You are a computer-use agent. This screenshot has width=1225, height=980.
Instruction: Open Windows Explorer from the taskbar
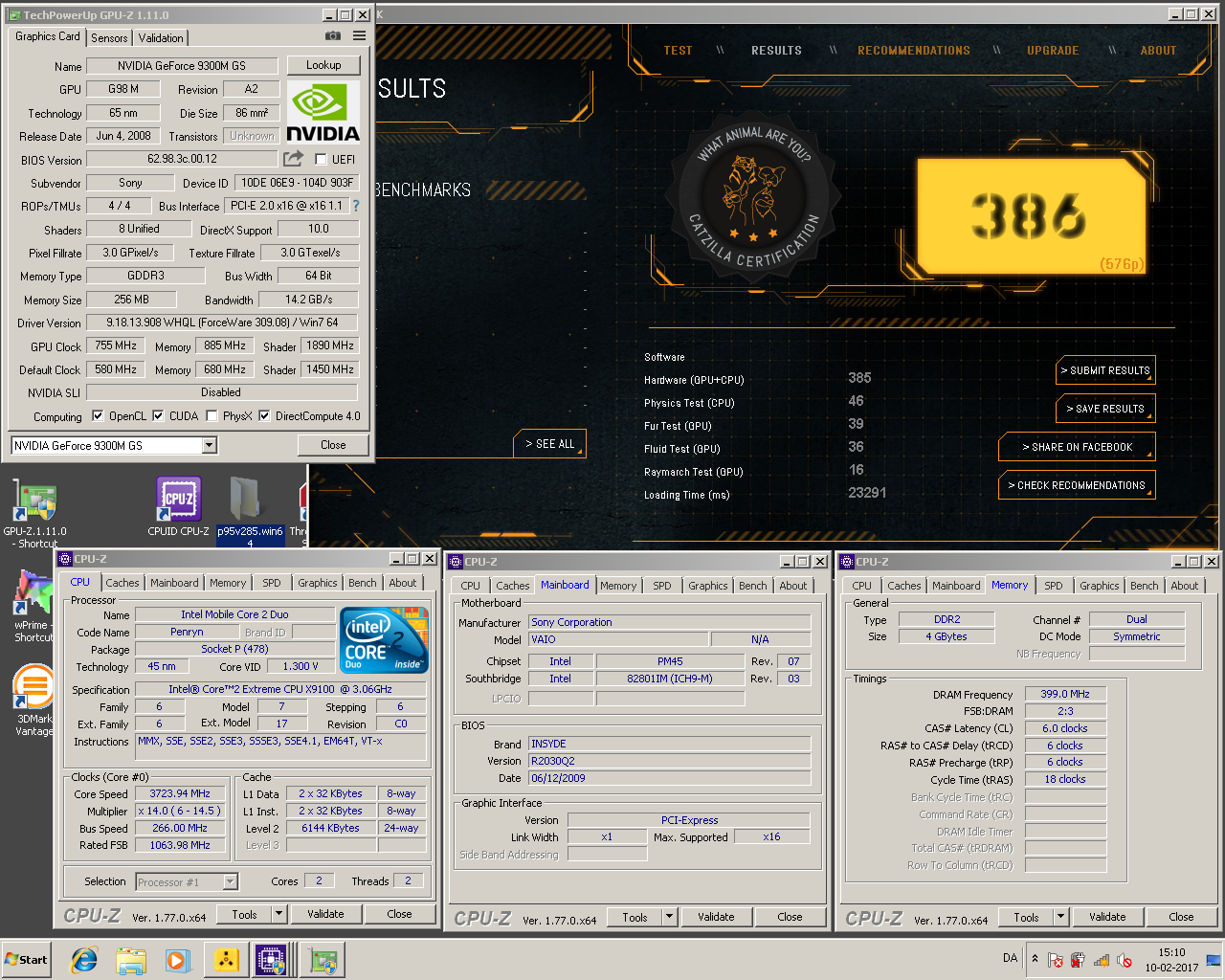click(x=131, y=960)
